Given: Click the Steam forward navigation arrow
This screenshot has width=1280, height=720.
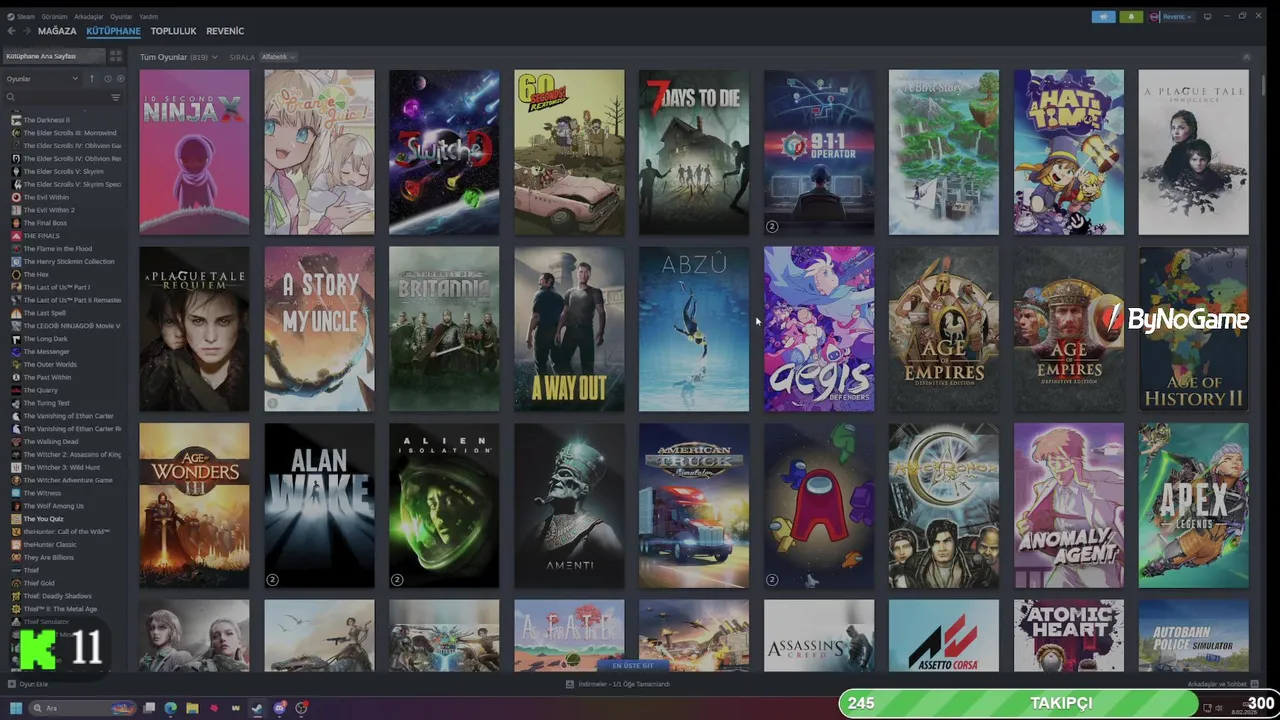Looking at the screenshot, I should pyautogui.click(x=27, y=31).
